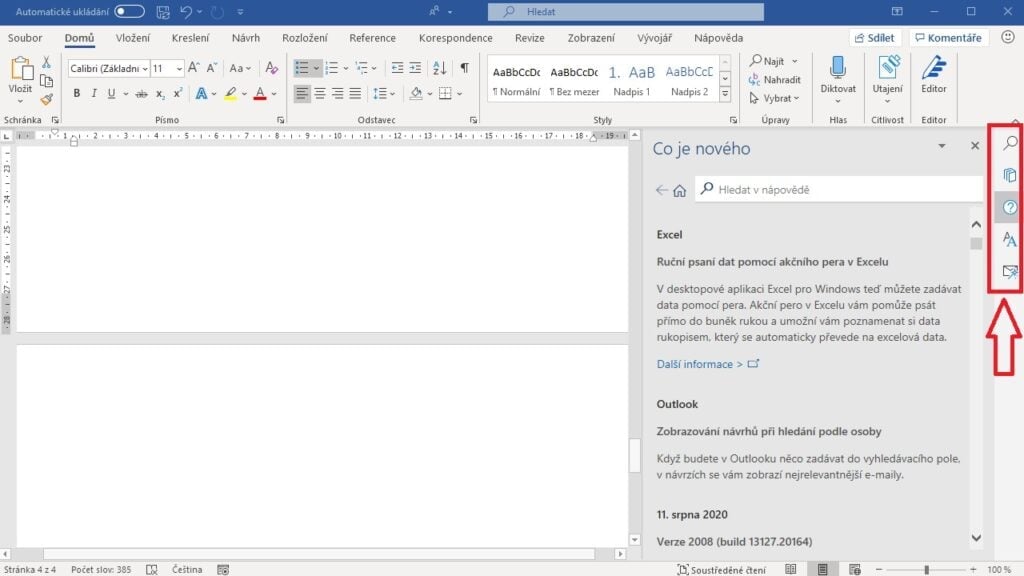Toggle Show paragraph marks icon

pyautogui.click(x=464, y=68)
